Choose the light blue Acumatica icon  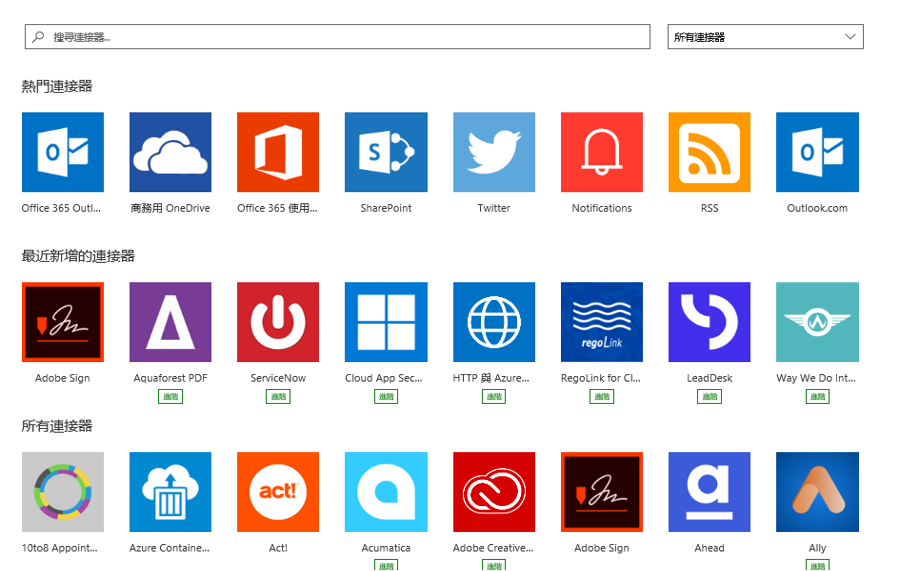coord(386,492)
